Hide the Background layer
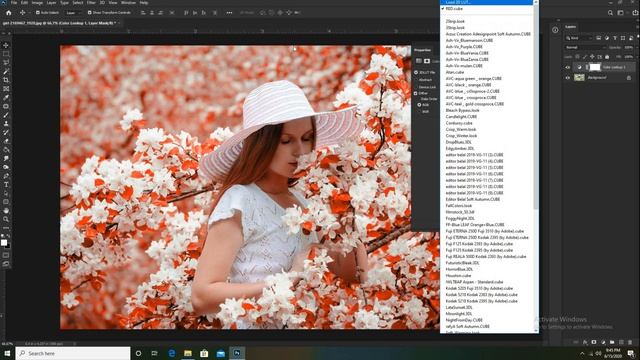 tap(567, 78)
